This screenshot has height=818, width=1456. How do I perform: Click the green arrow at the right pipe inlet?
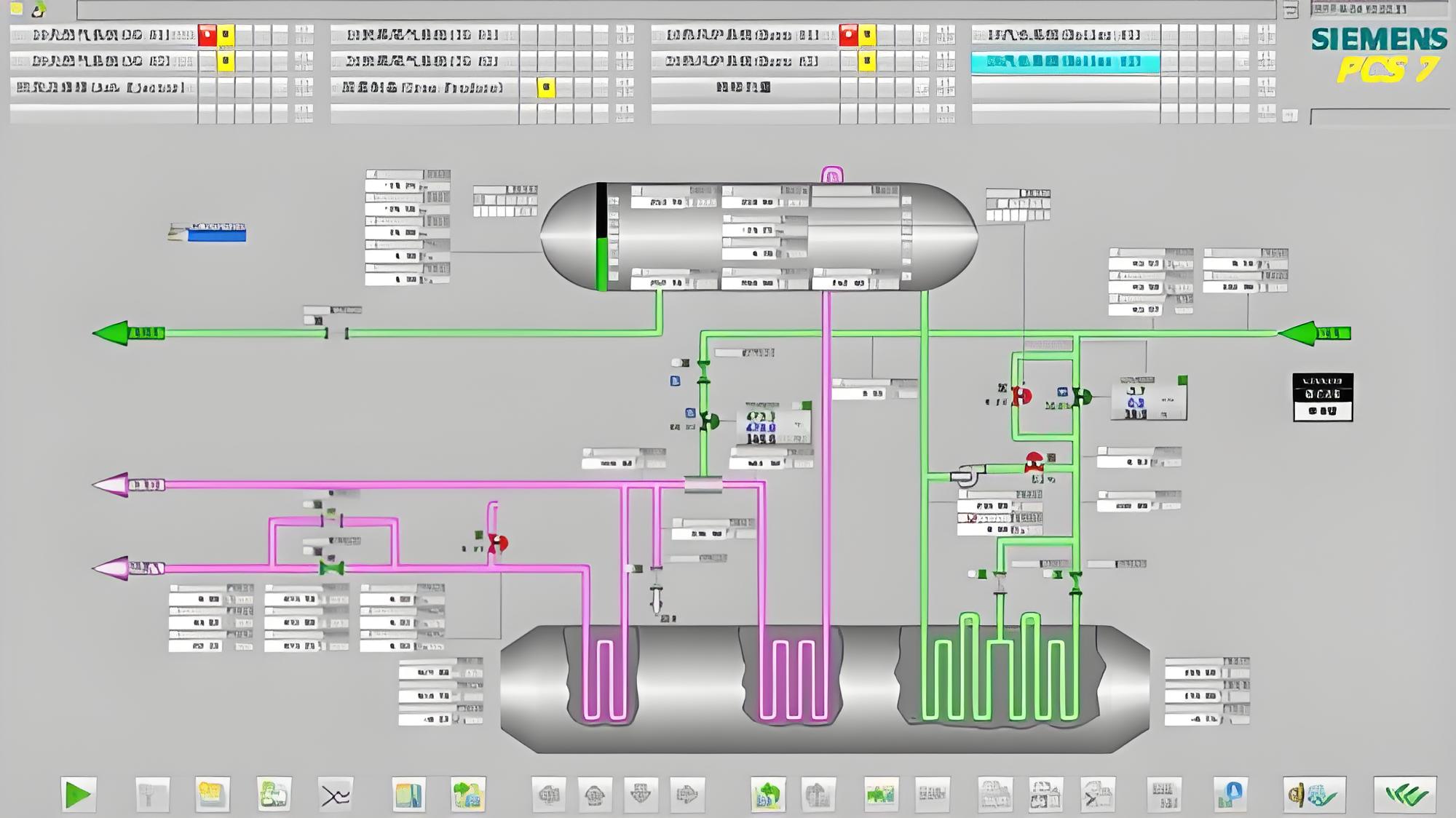(x=1313, y=333)
